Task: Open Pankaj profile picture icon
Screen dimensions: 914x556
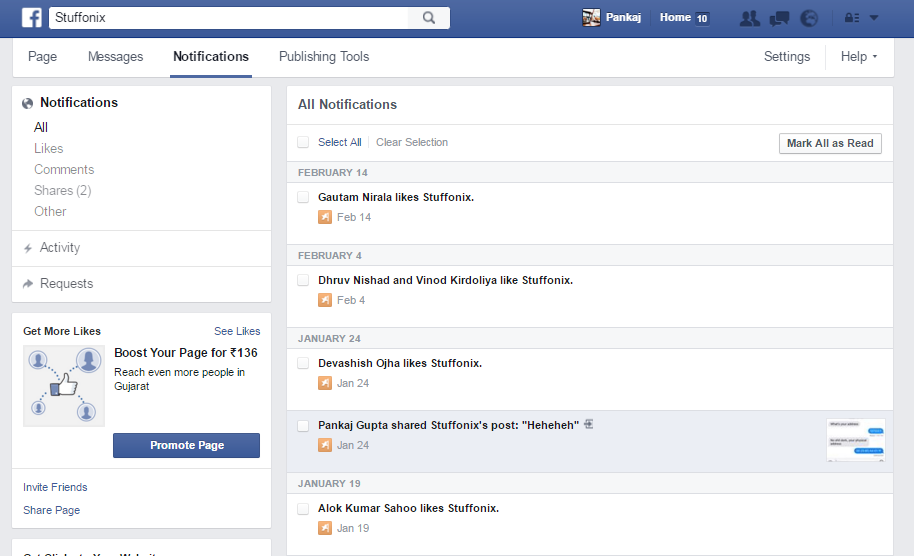Action: pos(591,17)
